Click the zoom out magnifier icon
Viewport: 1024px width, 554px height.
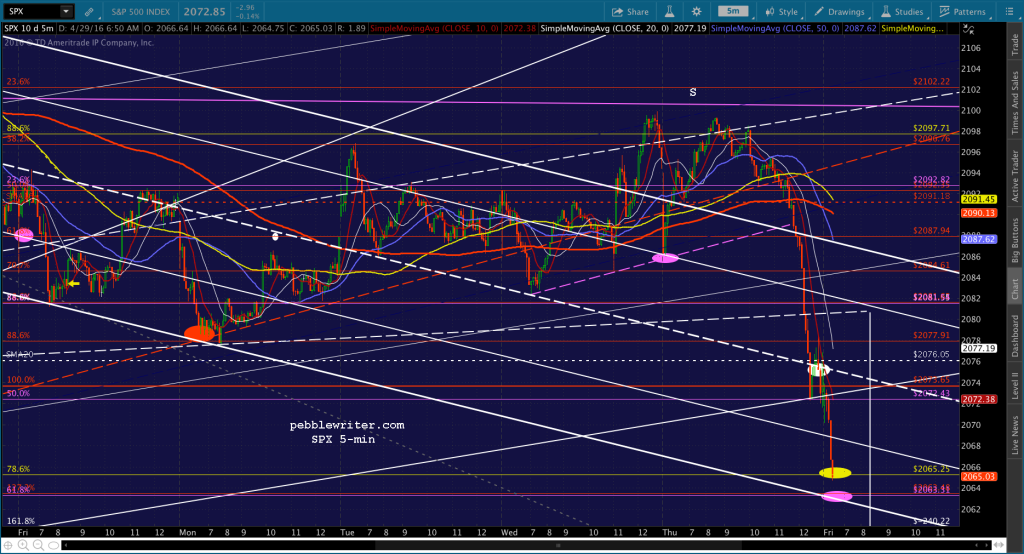(x=39, y=545)
